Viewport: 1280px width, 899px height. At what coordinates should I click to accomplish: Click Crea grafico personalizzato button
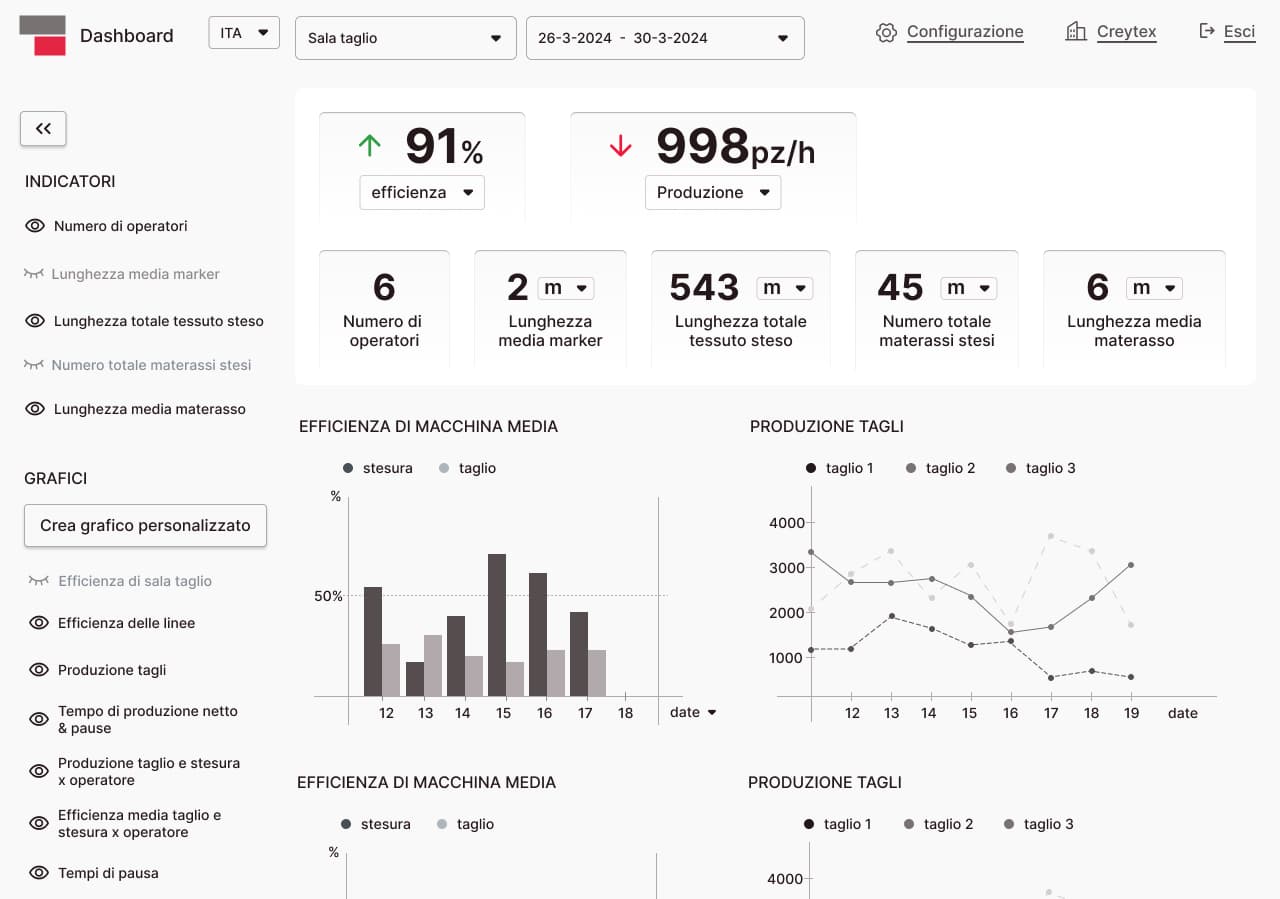click(145, 525)
